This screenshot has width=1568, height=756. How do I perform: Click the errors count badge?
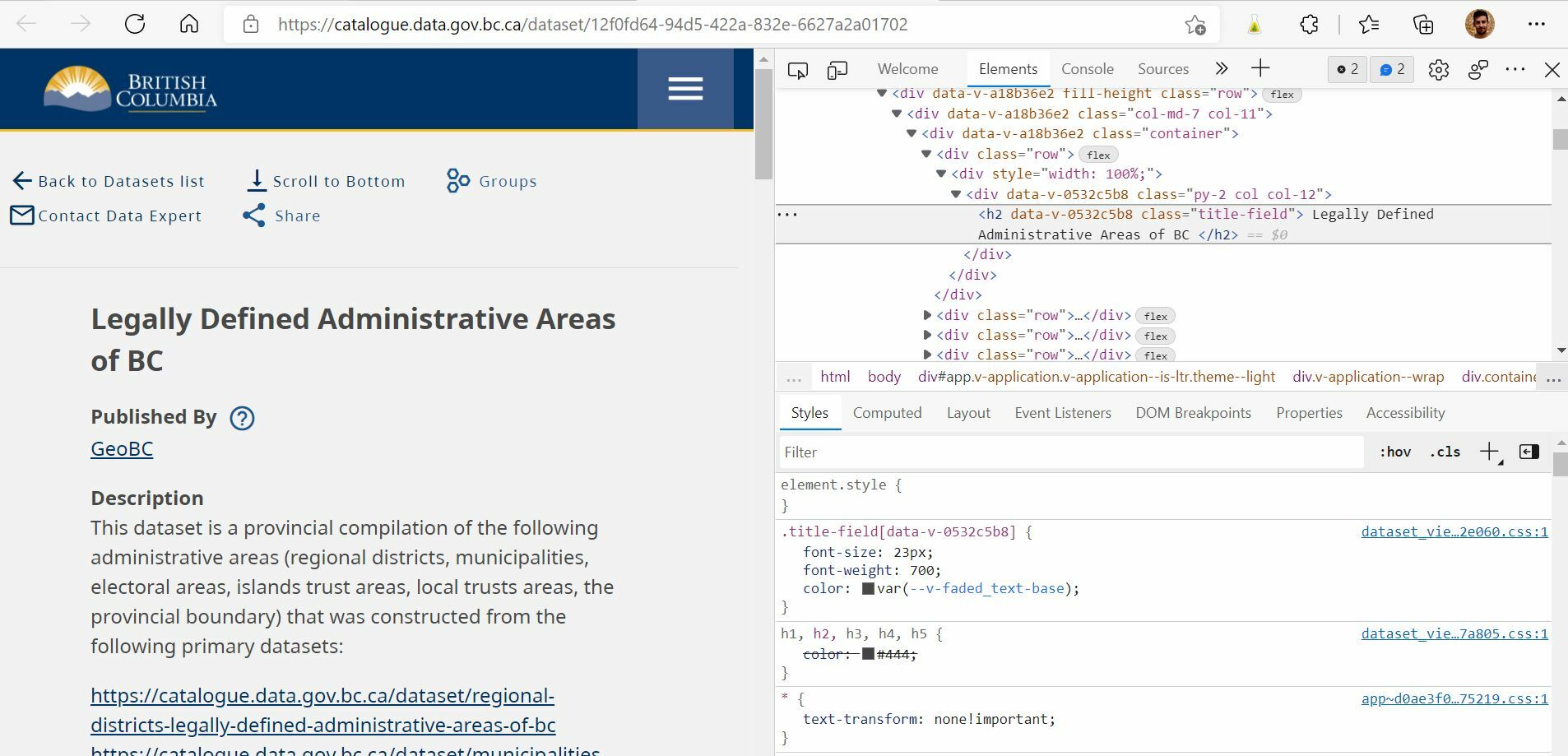(1348, 70)
